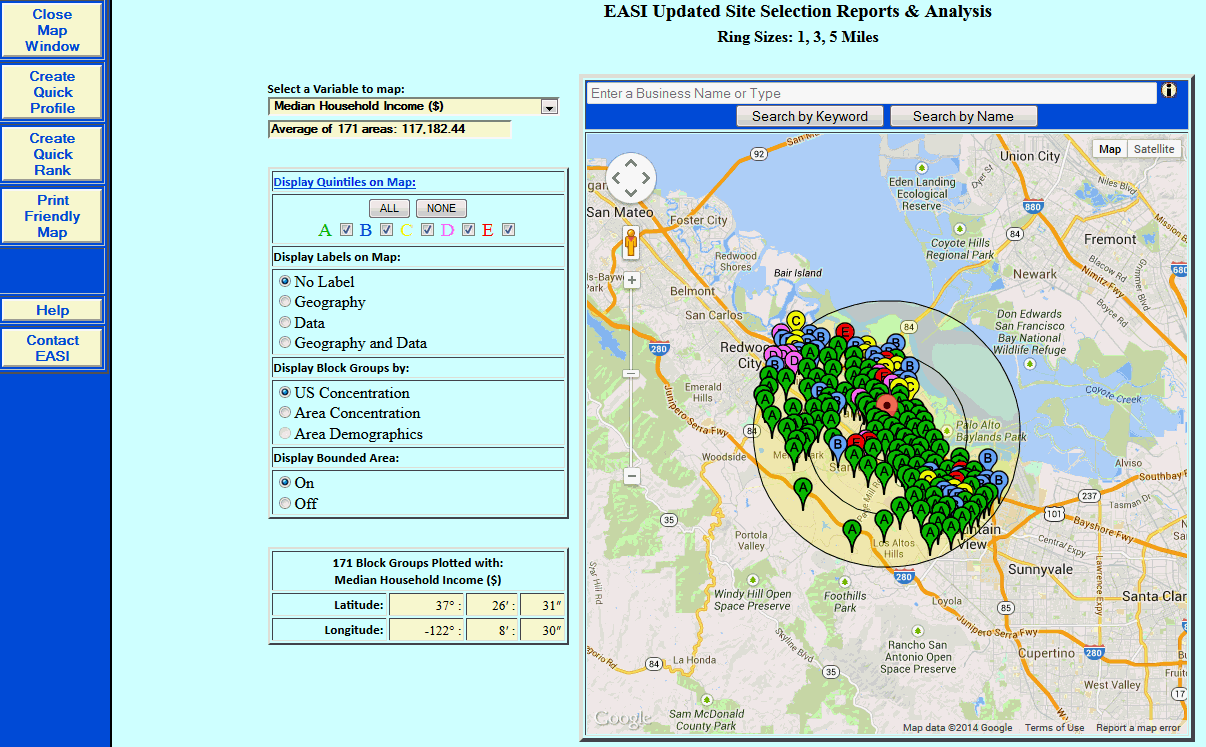Click the NONE quintiles button
1206x747 pixels.
(441, 208)
